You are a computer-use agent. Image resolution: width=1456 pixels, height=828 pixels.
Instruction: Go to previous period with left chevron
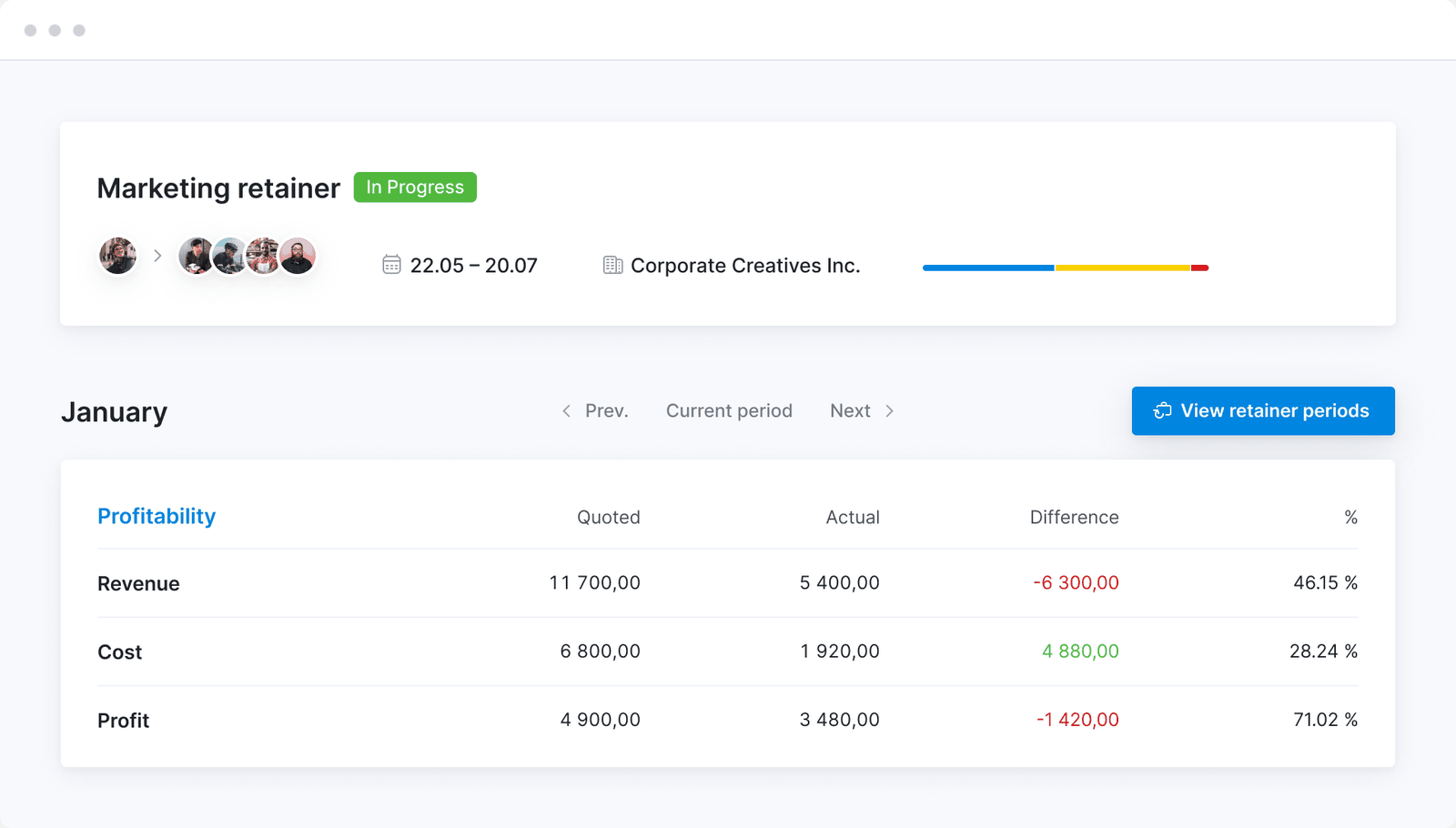pos(566,411)
